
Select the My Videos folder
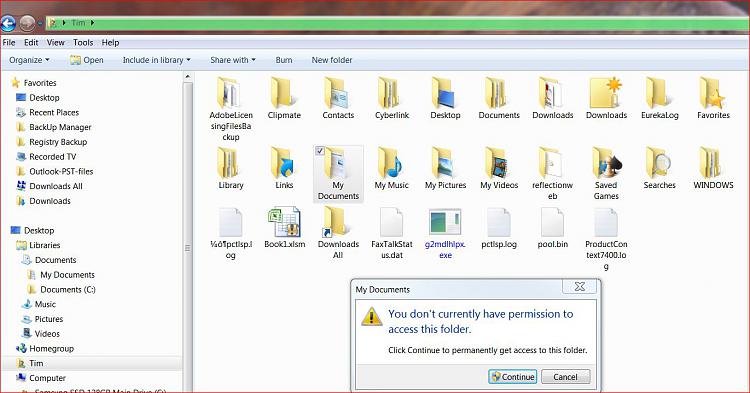pos(499,168)
